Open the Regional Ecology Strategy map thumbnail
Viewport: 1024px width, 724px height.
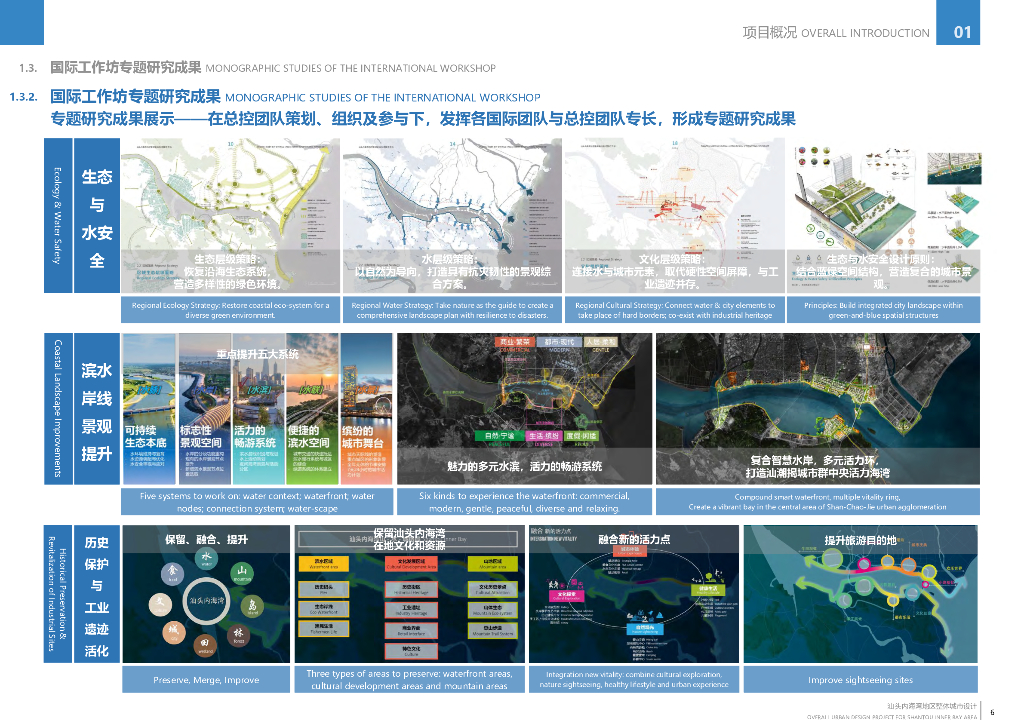coord(231,215)
